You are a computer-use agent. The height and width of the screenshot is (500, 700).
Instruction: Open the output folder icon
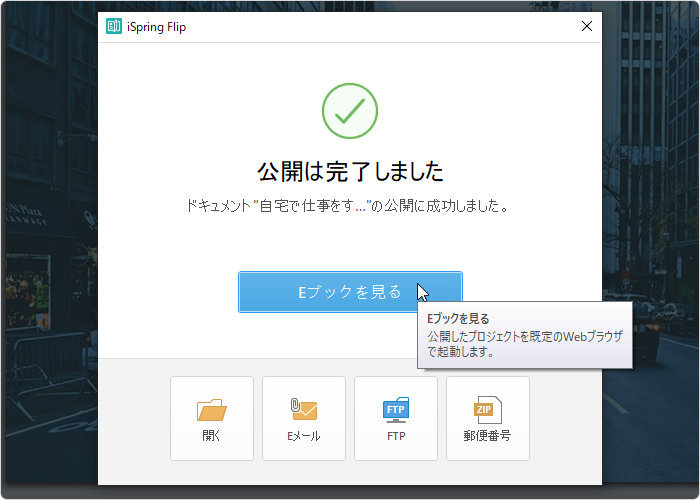(212, 410)
